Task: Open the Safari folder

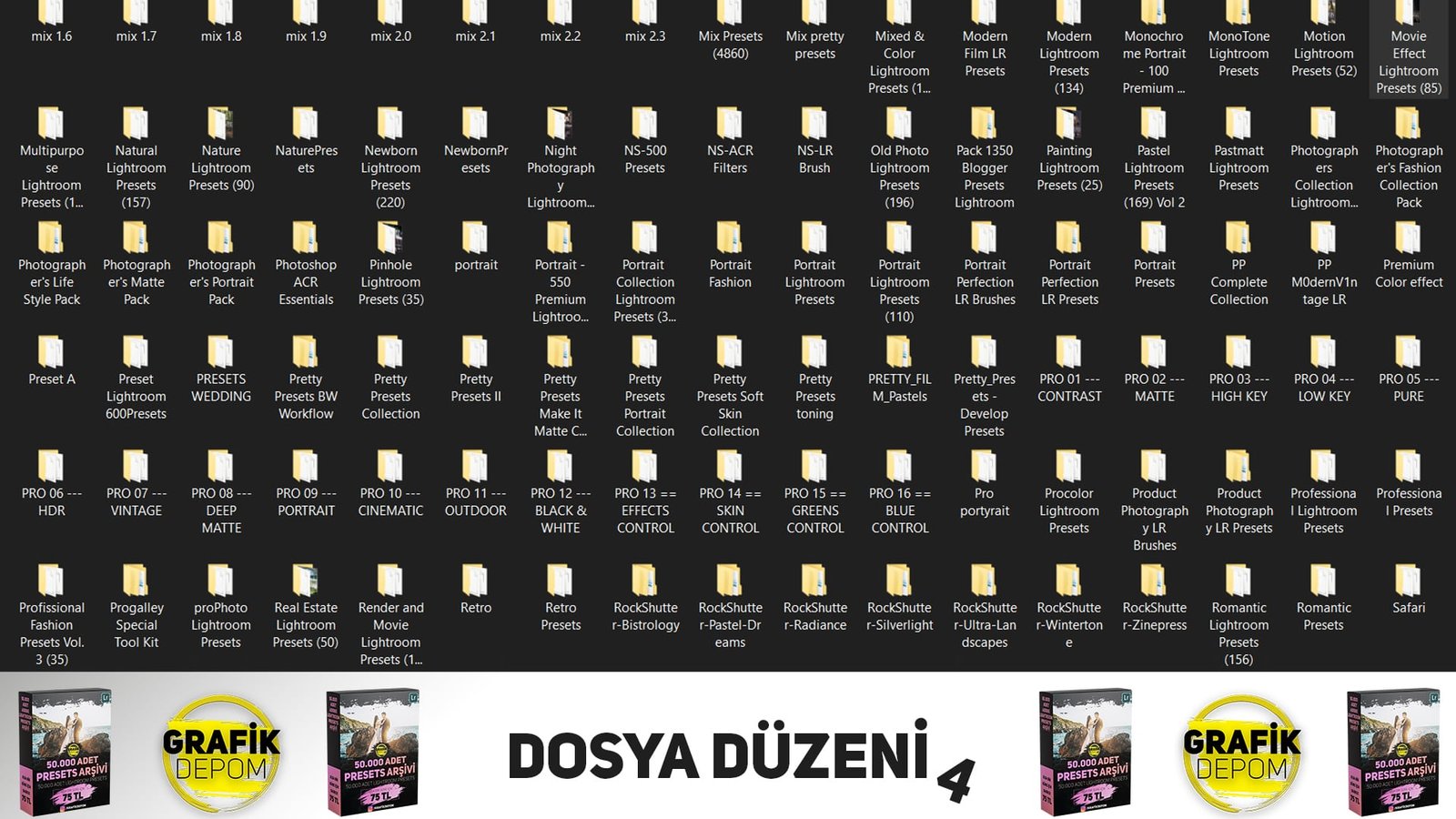Action: [x=1409, y=590]
